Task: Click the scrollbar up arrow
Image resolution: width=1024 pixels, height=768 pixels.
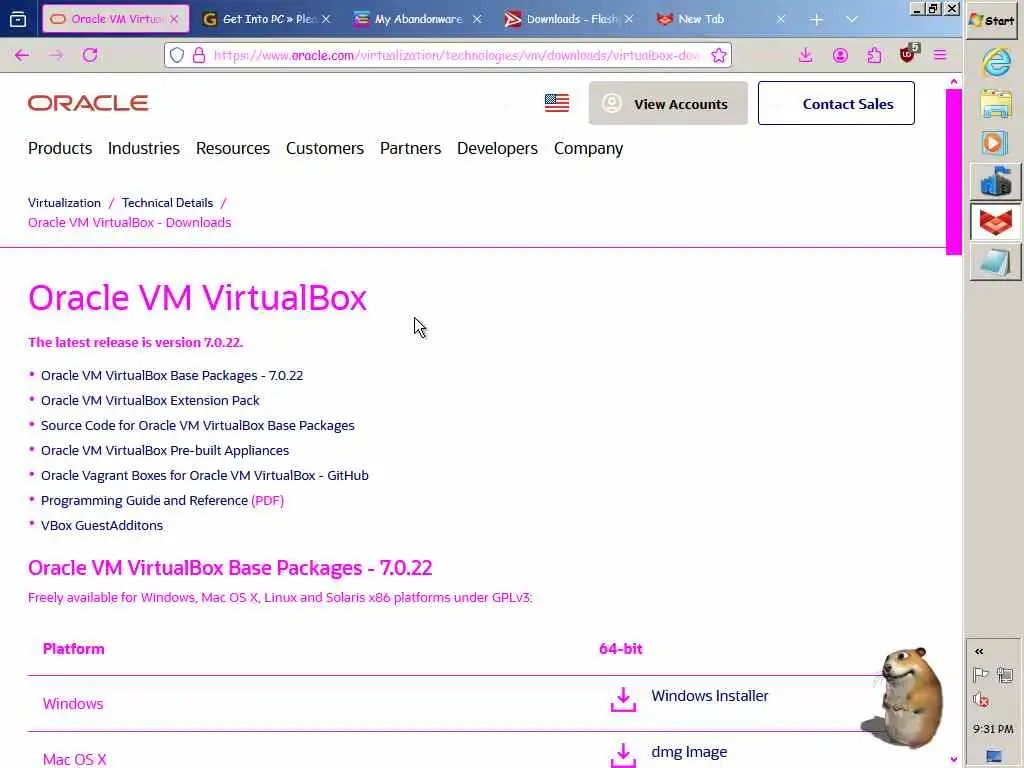Action: tap(953, 82)
